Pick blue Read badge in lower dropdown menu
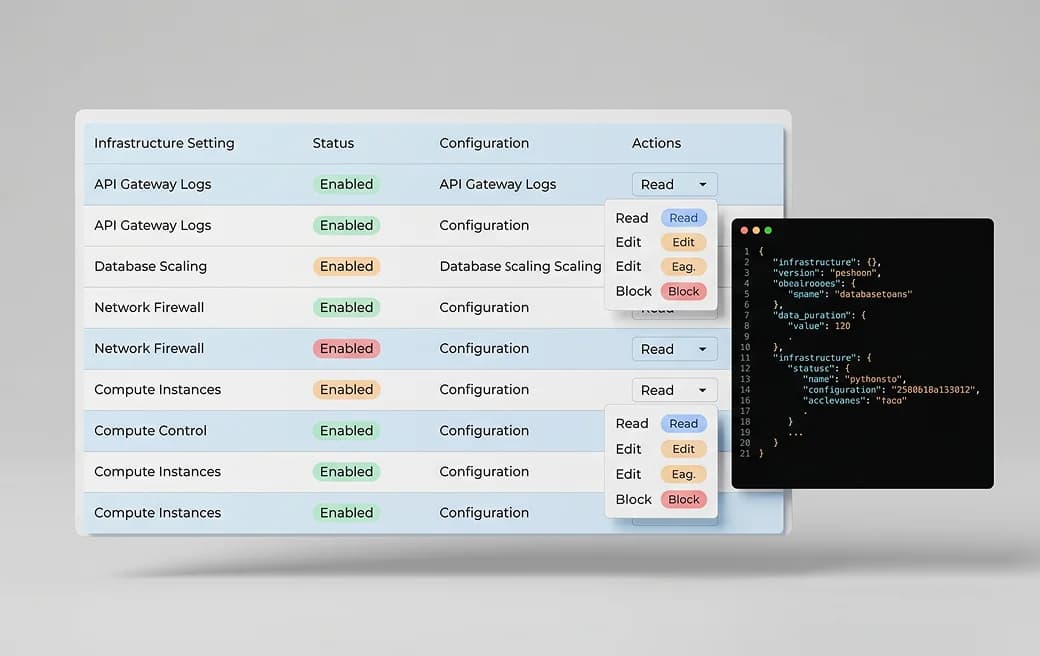The image size is (1040, 656). (683, 423)
